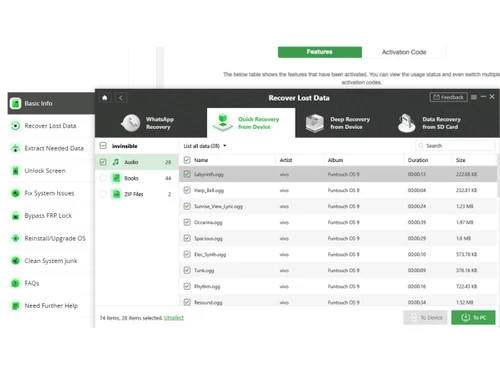Open Clean System Junk in sidebar

tap(51, 261)
